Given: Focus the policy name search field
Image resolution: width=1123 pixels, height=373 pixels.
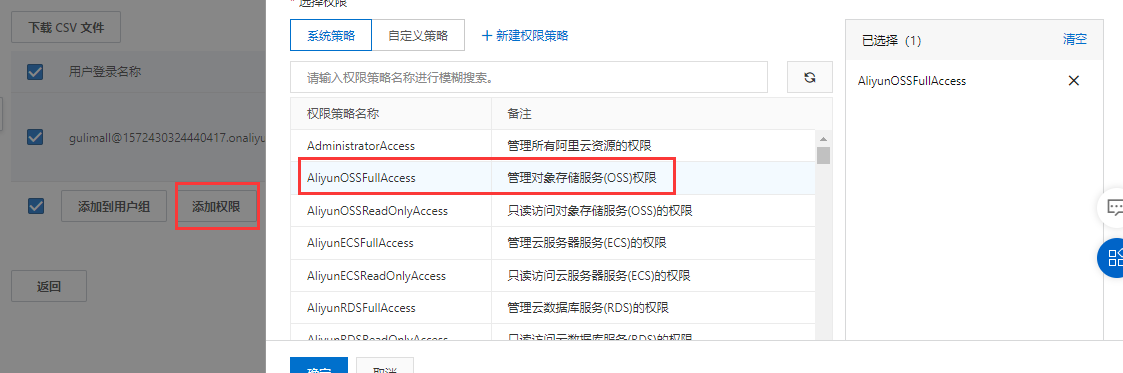Looking at the screenshot, I should 529,77.
